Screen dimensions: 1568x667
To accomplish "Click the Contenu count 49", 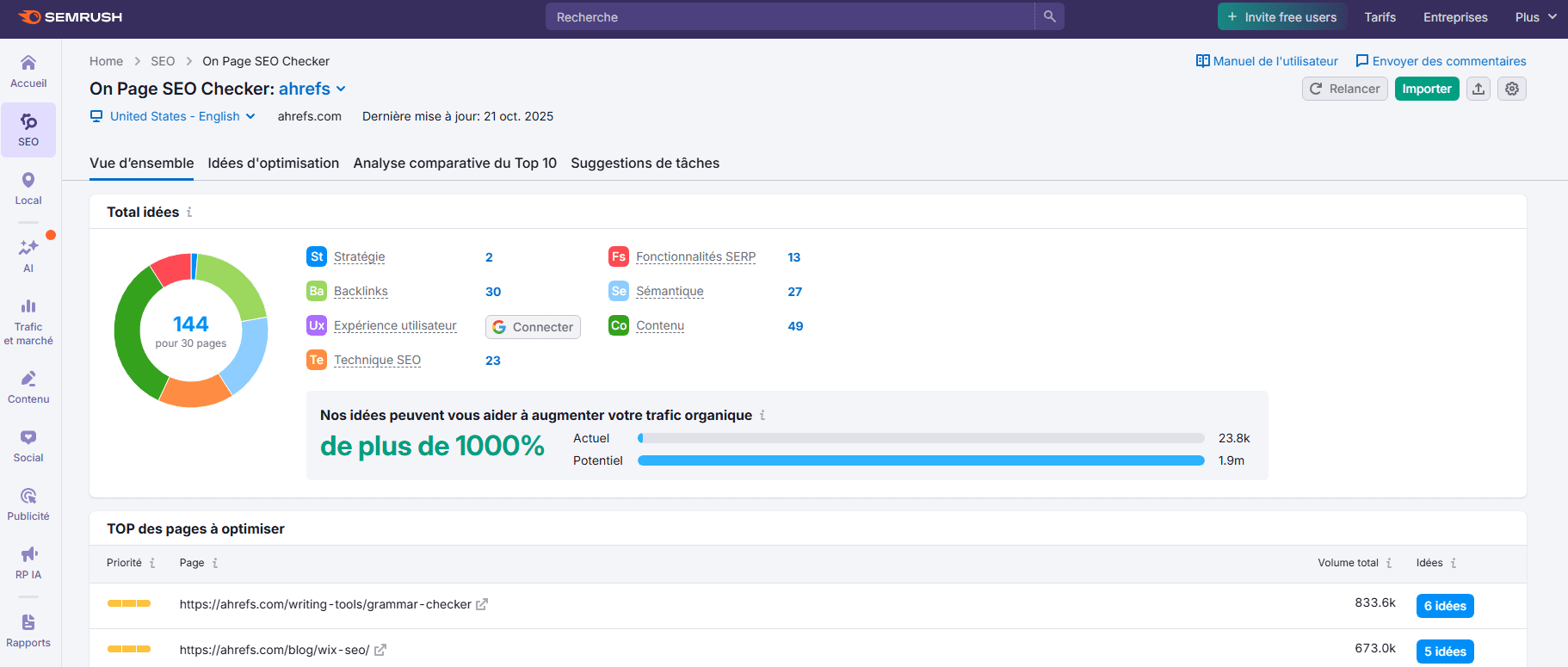I will point(795,326).
